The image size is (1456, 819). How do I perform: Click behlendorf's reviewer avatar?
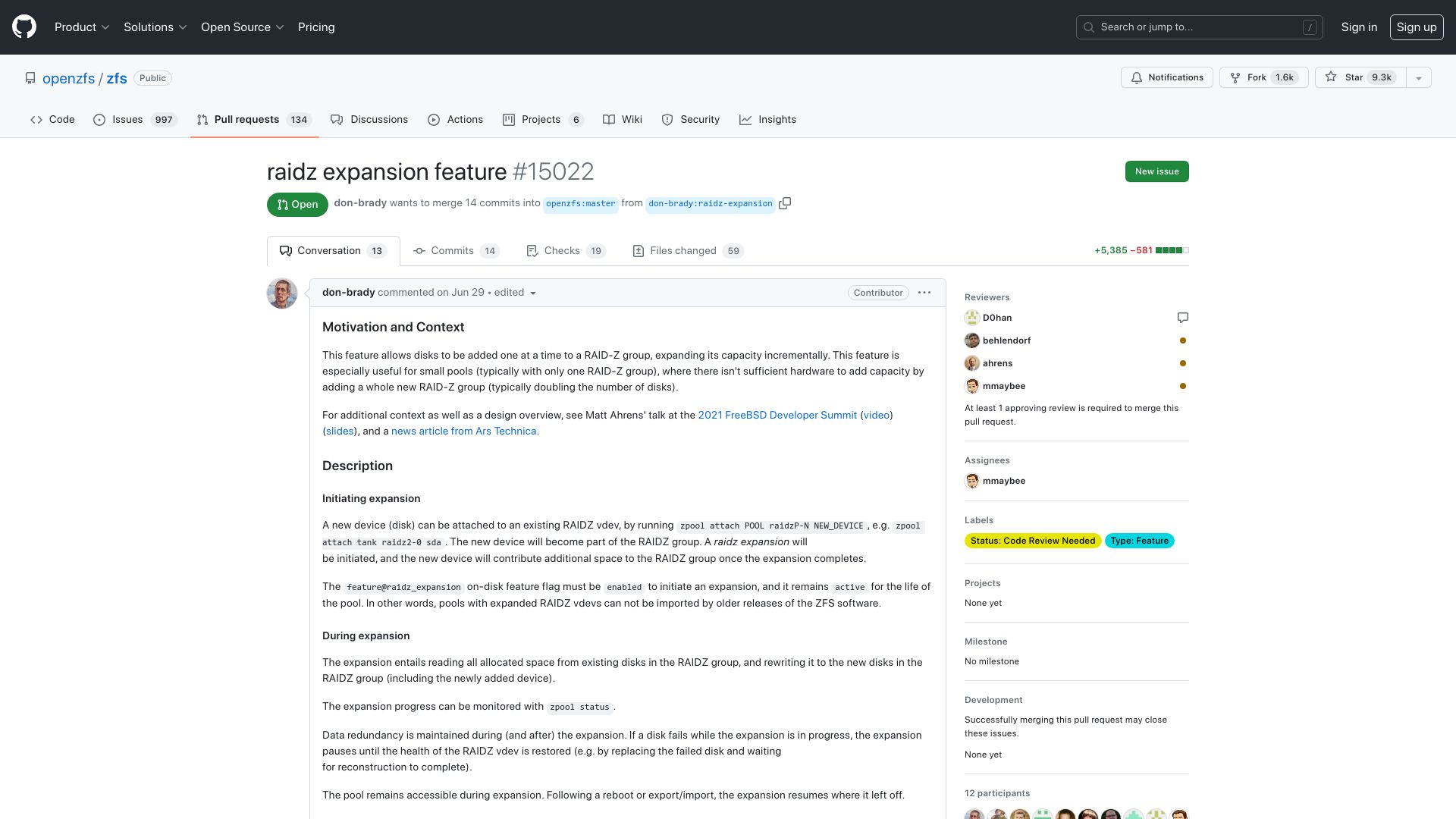[x=972, y=340]
